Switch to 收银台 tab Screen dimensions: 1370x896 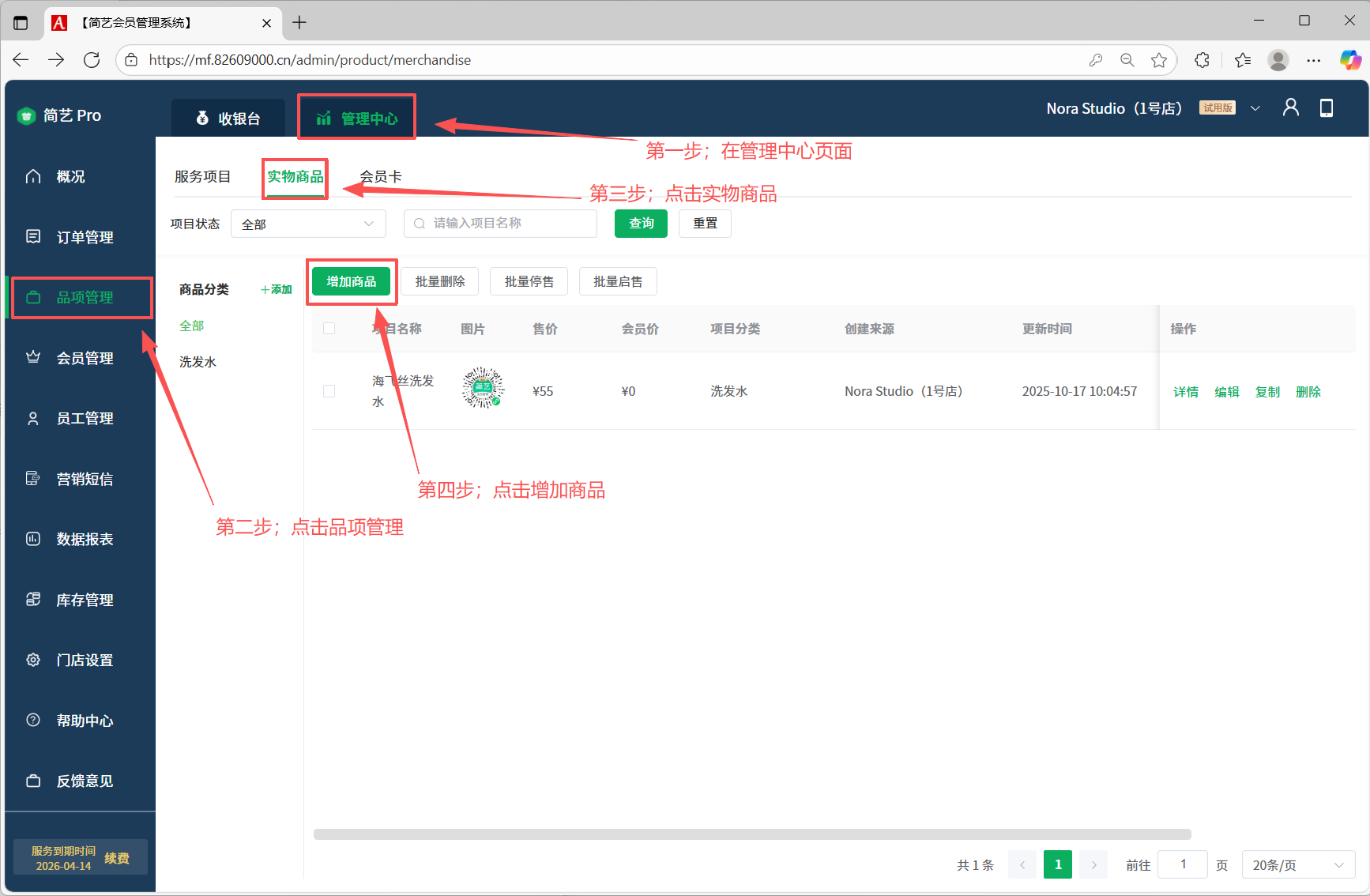(x=228, y=119)
